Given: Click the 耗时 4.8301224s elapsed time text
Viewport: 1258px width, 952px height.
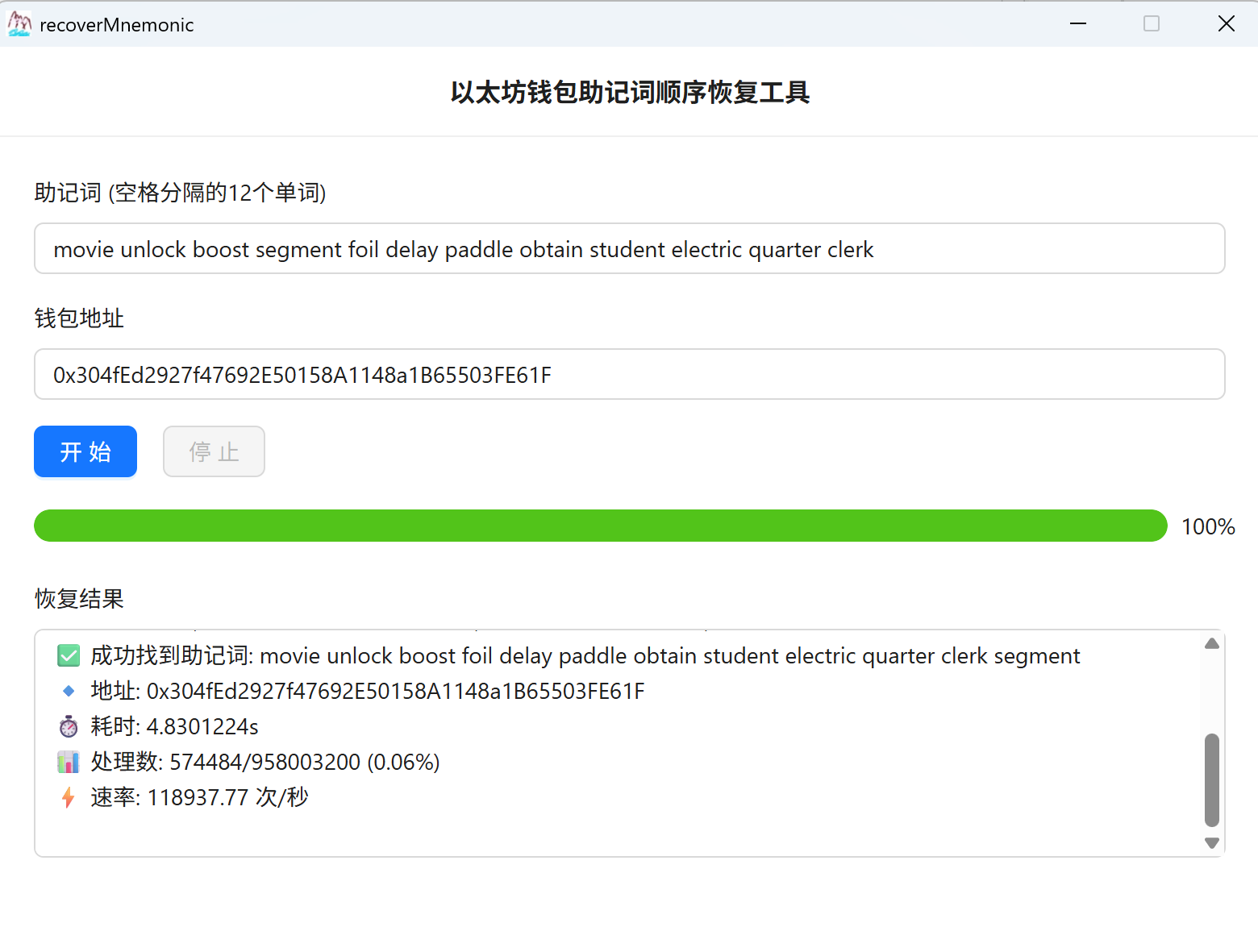Looking at the screenshot, I should (174, 726).
